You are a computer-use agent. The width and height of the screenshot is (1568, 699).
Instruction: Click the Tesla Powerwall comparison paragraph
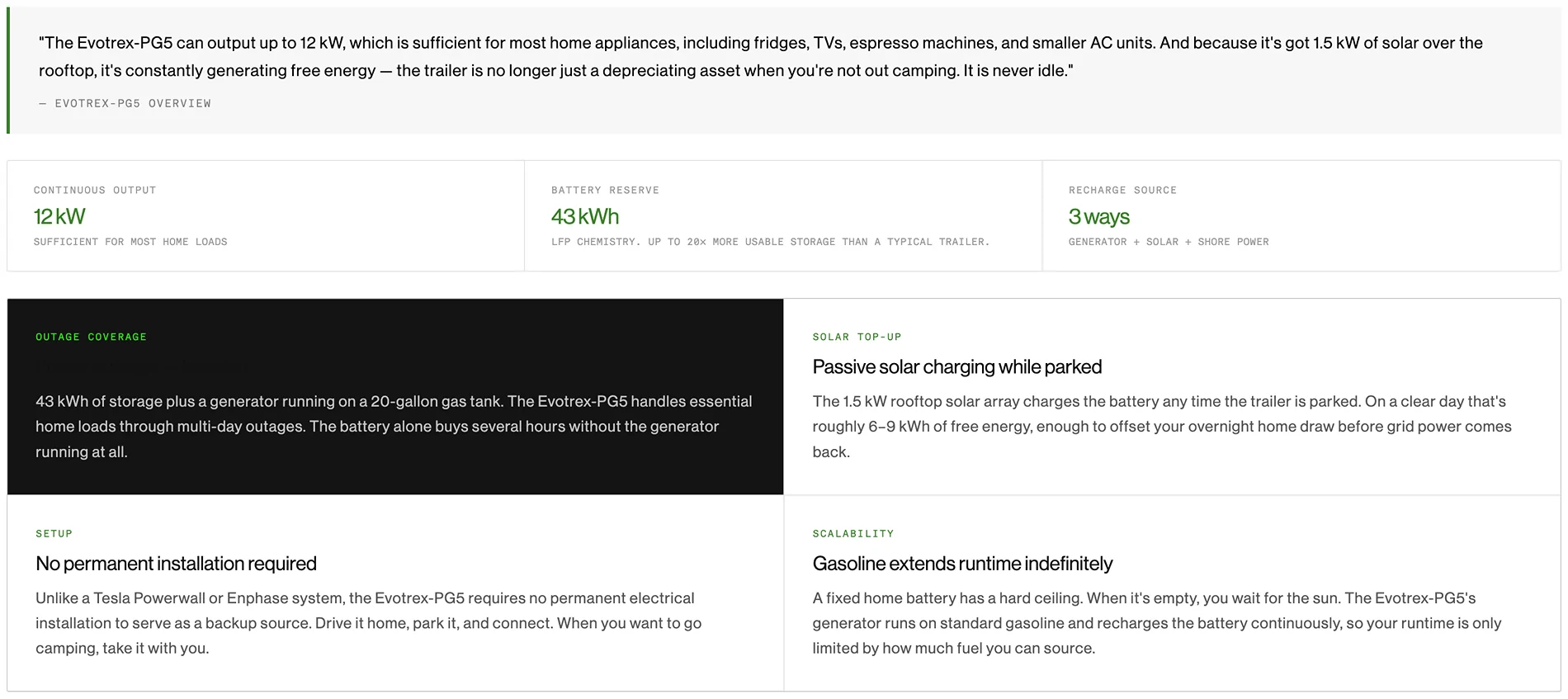coord(369,623)
